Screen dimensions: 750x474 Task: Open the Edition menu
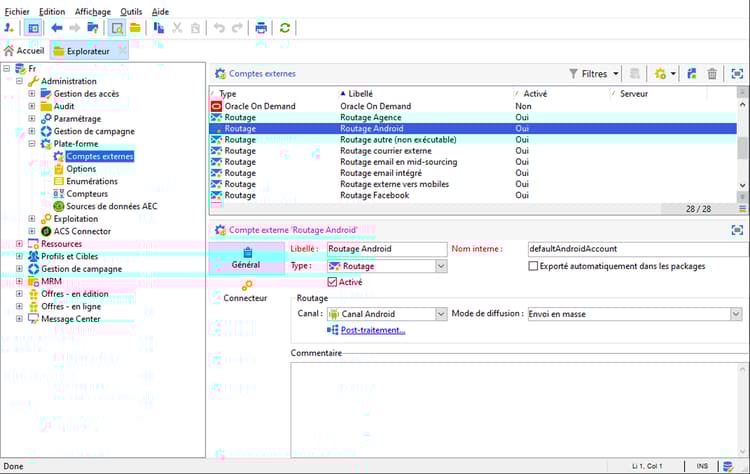52,11
